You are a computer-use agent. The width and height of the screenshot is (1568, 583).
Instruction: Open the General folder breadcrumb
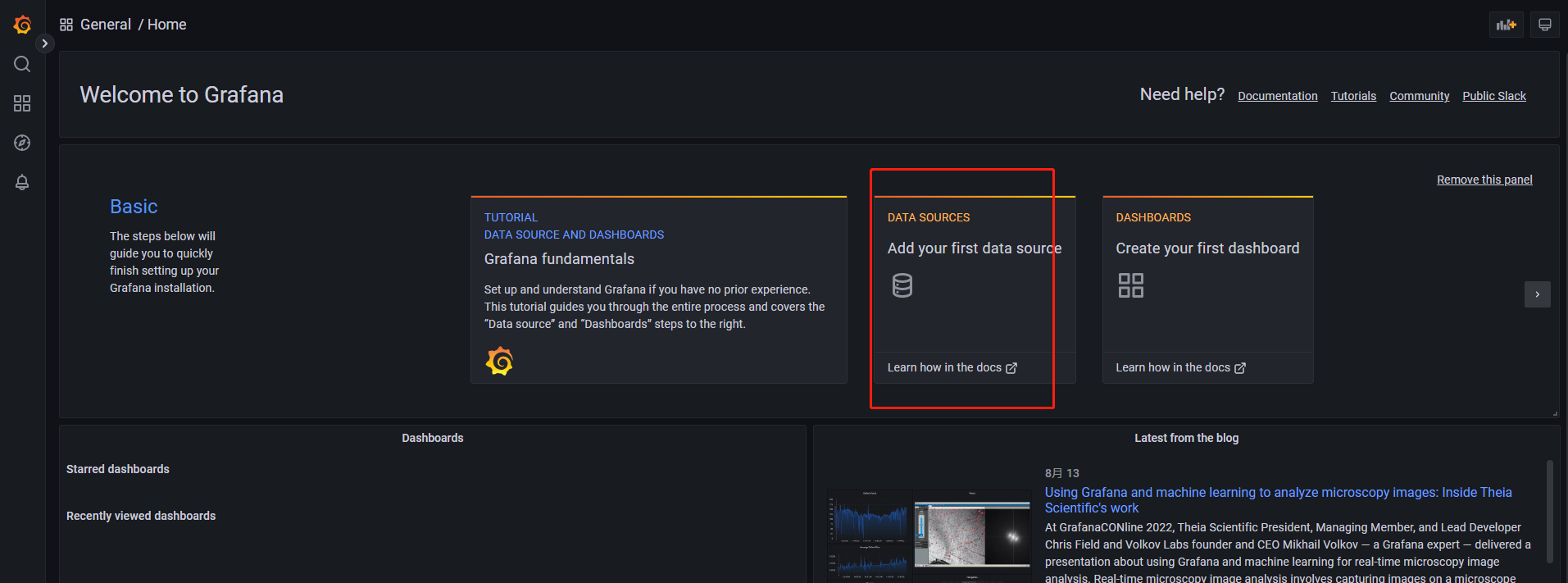(106, 25)
